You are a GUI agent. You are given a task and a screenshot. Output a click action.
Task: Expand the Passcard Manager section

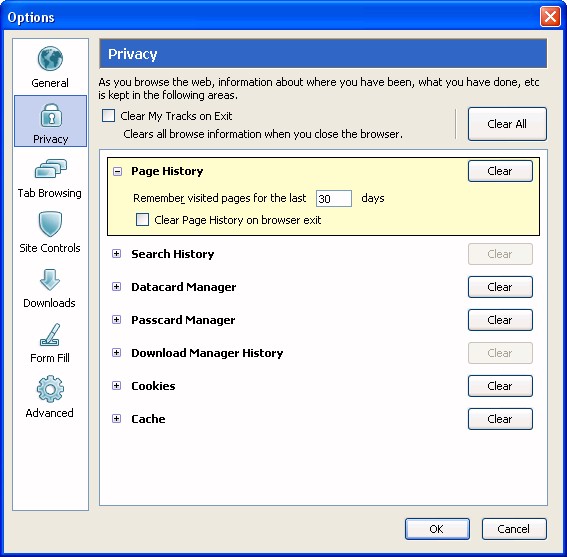(x=116, y=319)
